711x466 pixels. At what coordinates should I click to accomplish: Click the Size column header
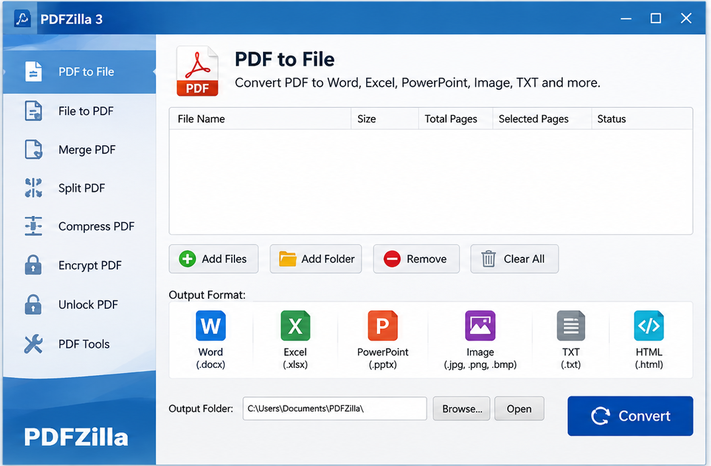(385, 119)
